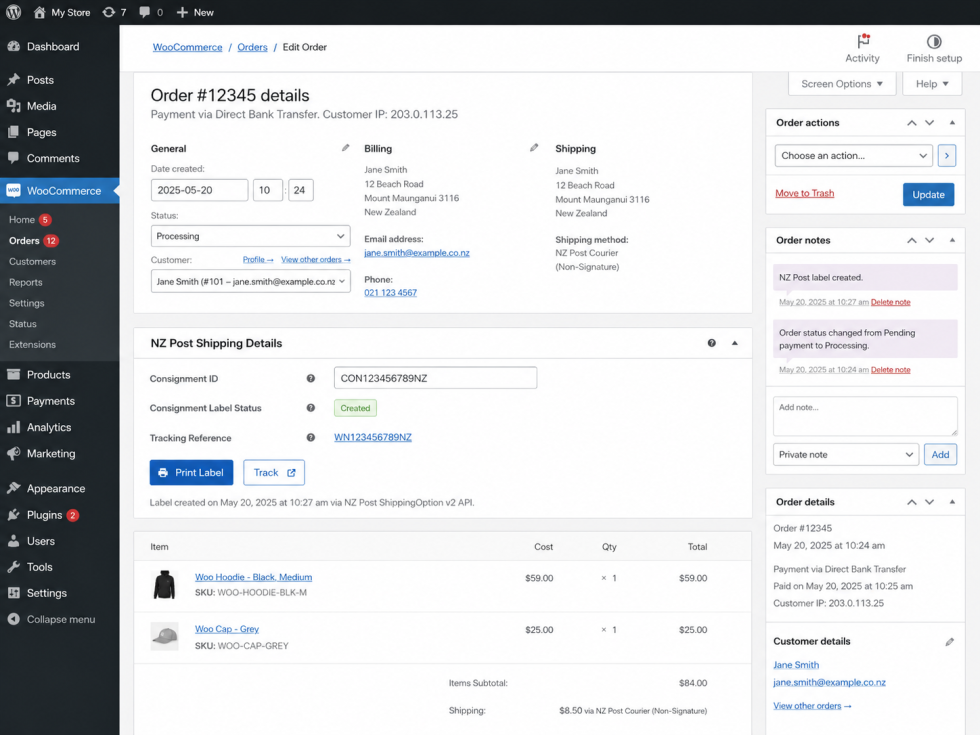Click Collapse menu in the sidebar
The width and height of the screenshot is (980, 735).
coord(59,619)
